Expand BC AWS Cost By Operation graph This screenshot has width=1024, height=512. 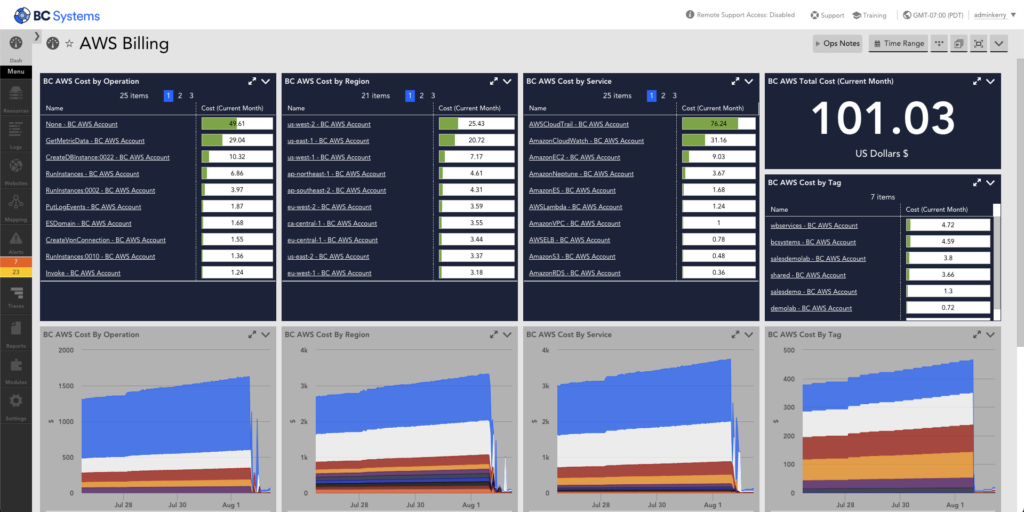pyautogui.click(x=252, y=334)
